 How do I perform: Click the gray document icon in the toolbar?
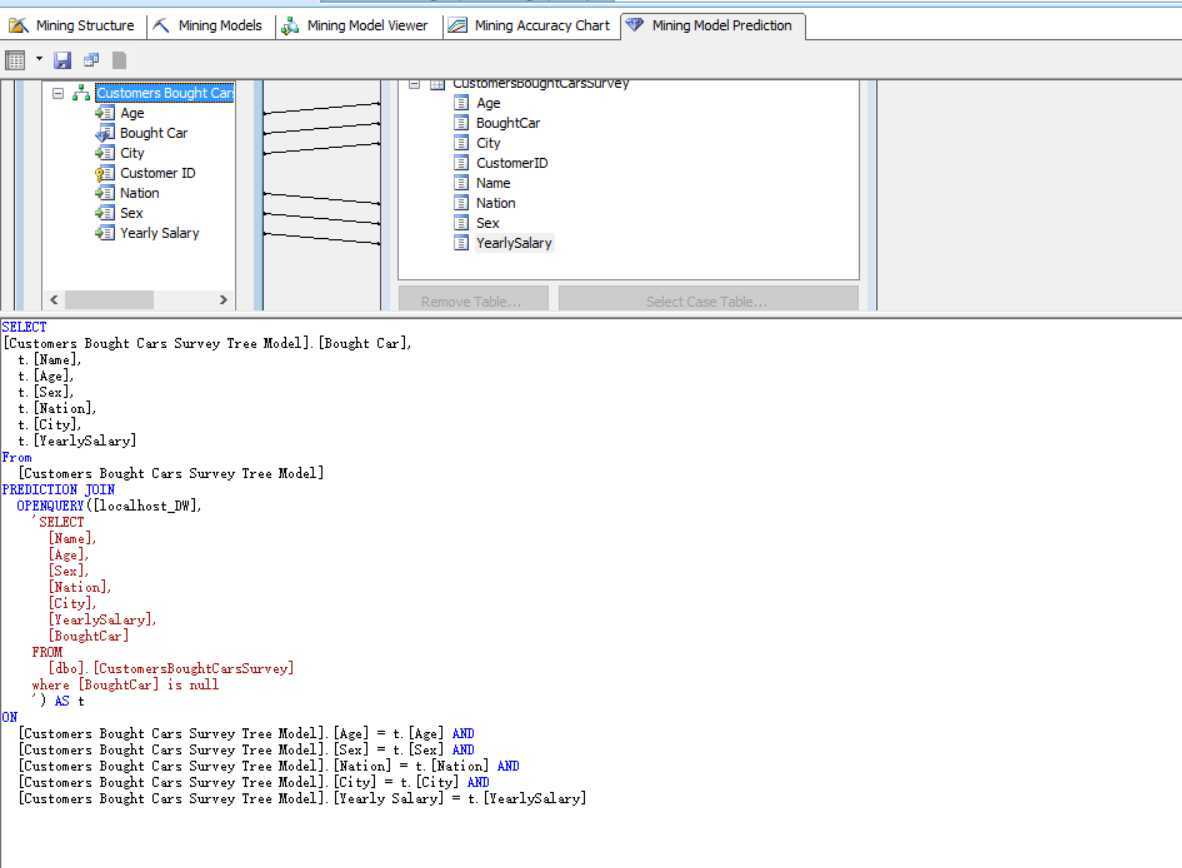pyautogui.click(x=119, y=60)
